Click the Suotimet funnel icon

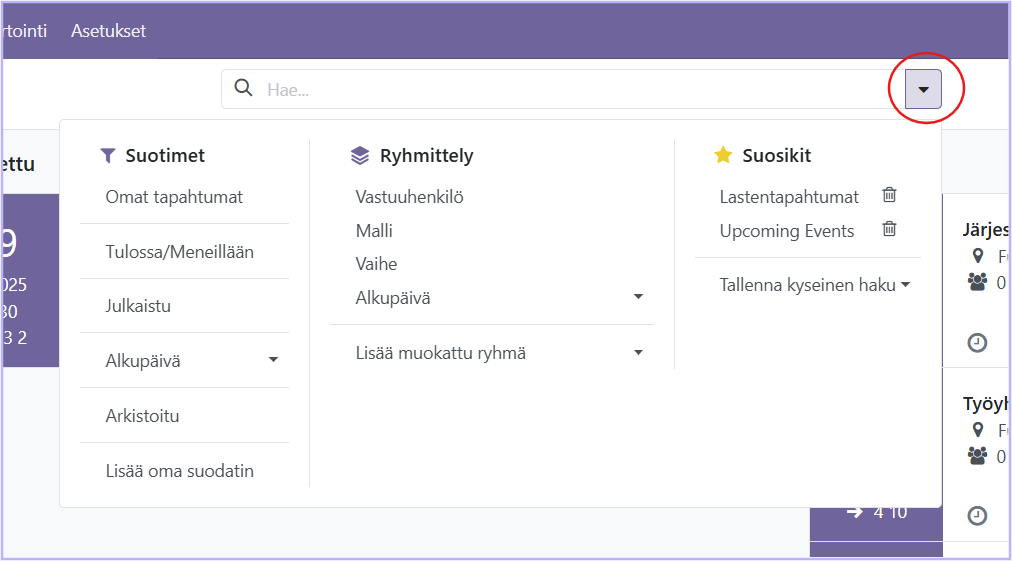pos(108,156)
